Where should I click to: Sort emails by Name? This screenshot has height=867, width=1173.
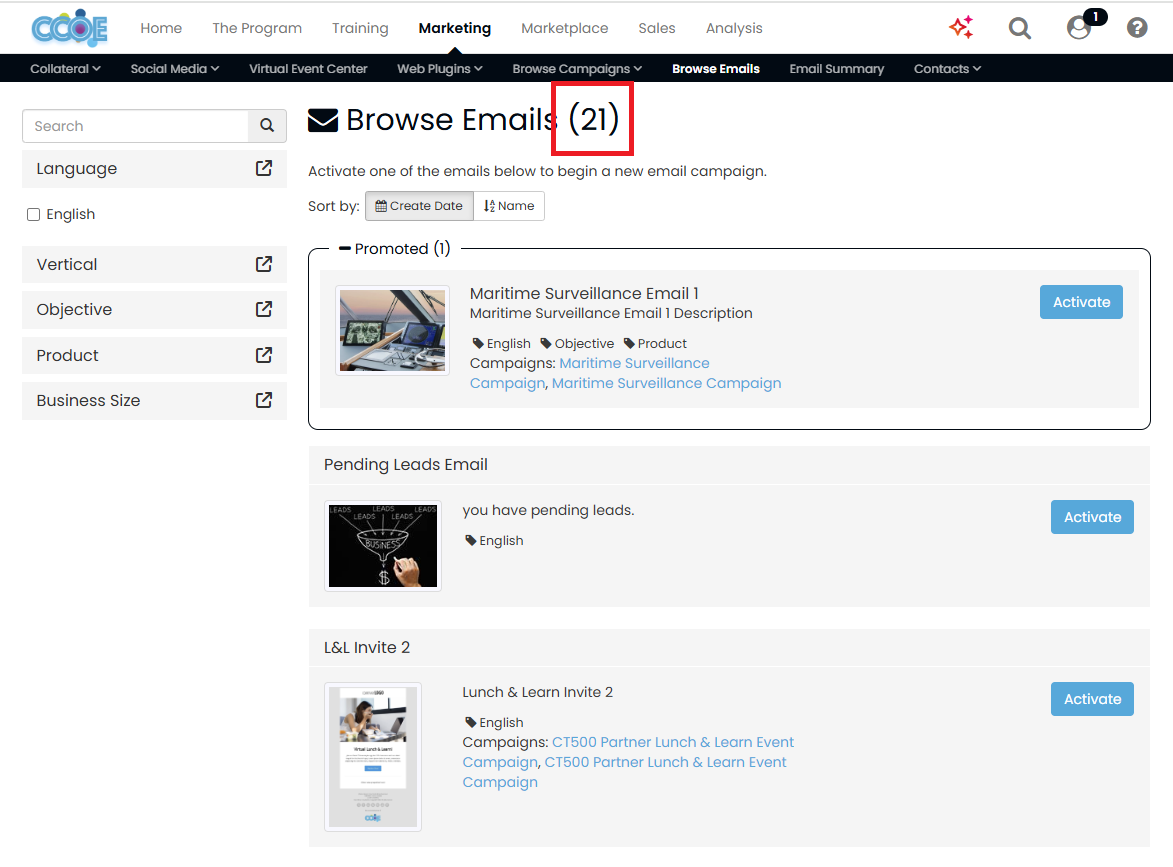tap(509, 206)
